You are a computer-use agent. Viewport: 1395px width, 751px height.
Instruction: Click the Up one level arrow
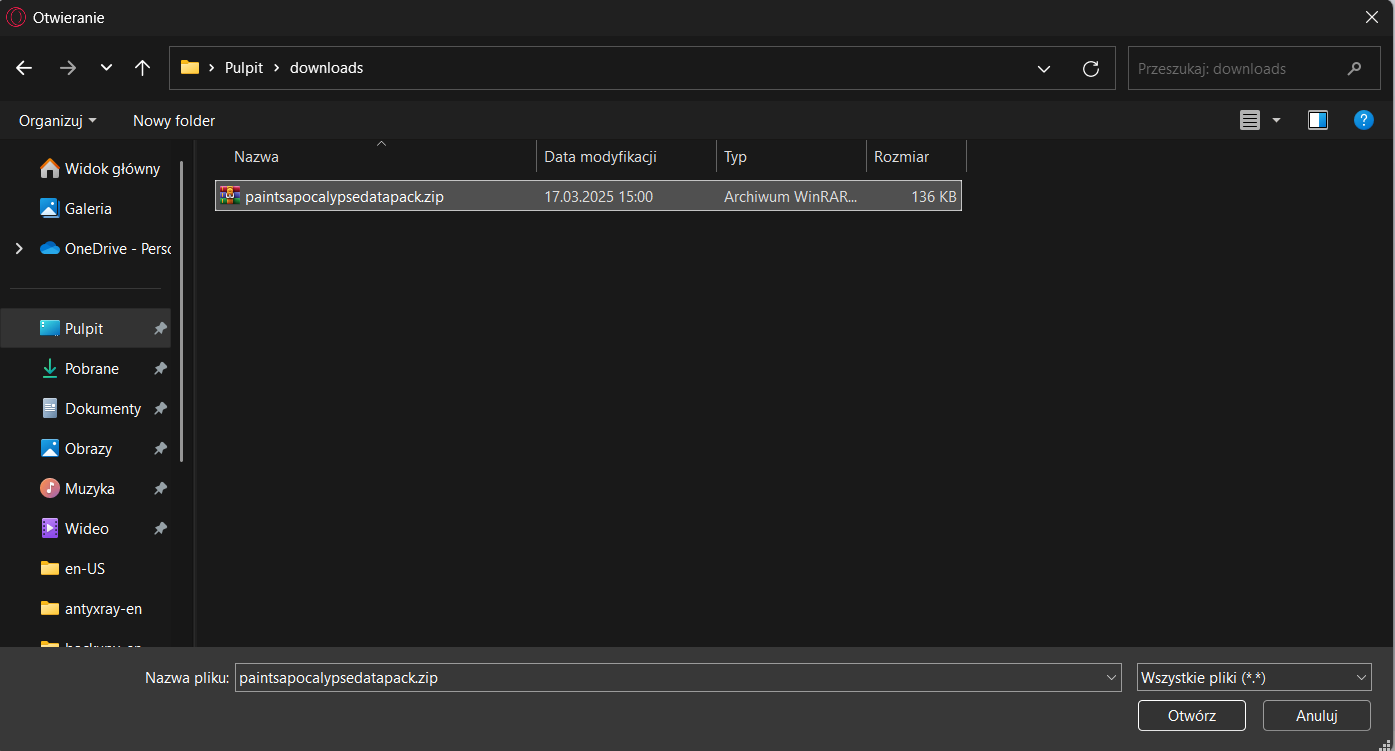(x=142, y=68)
